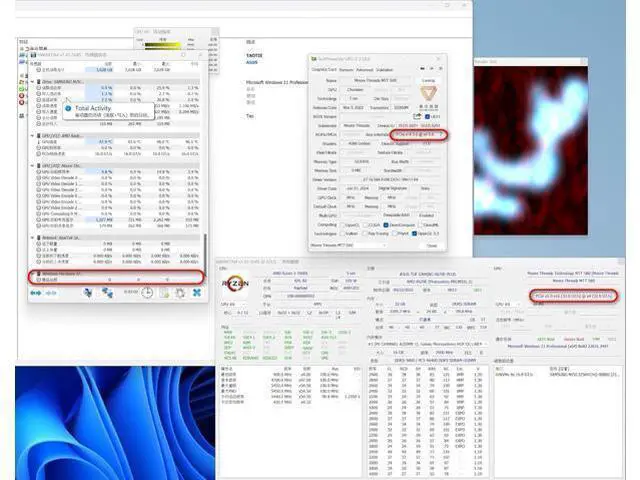
Task: Open the clock timer icon in sensor toolbar
Action: tap(147, 293)
